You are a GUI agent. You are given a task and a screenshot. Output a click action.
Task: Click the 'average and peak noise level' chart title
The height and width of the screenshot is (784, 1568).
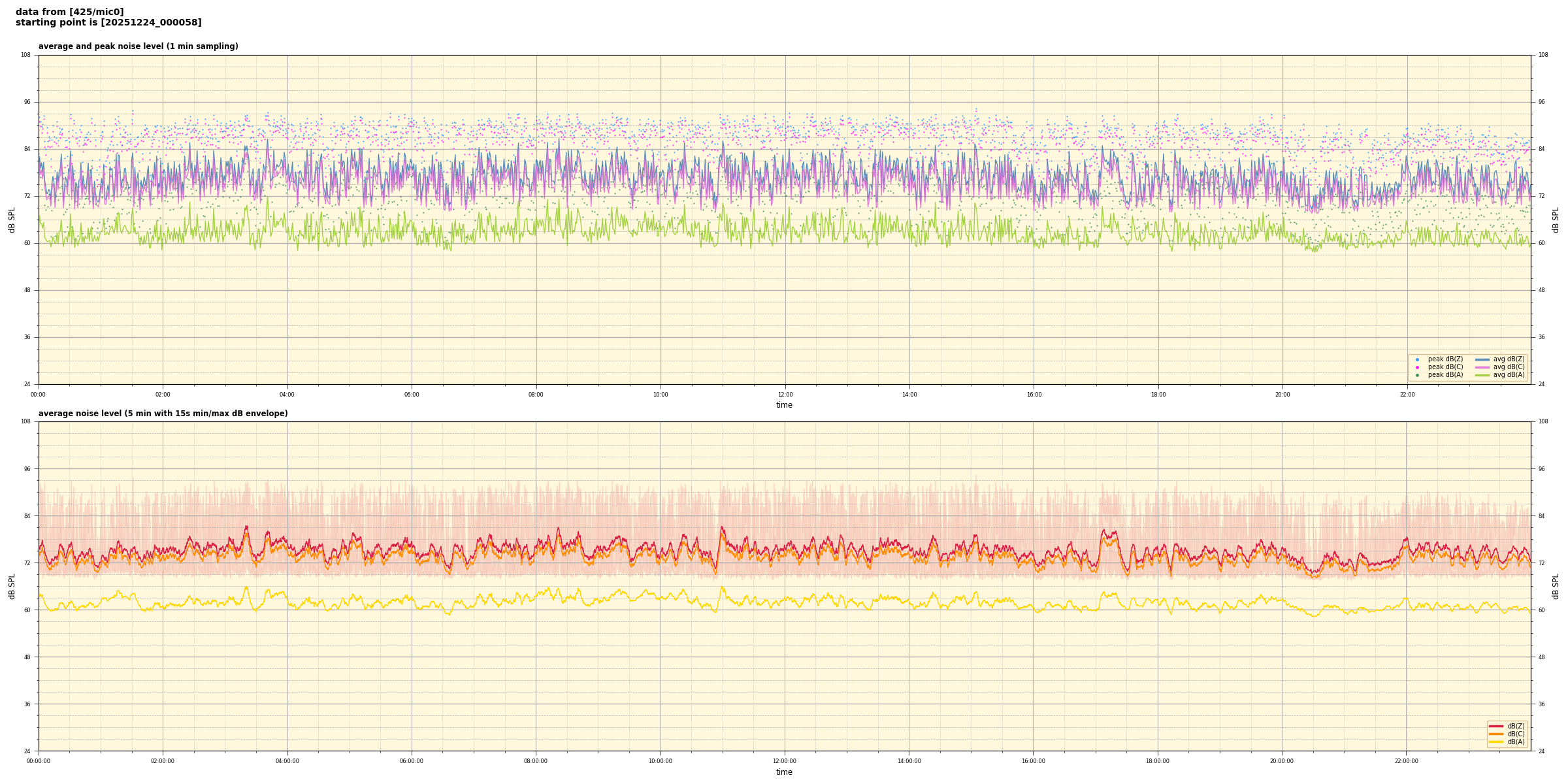click(138, 46)
